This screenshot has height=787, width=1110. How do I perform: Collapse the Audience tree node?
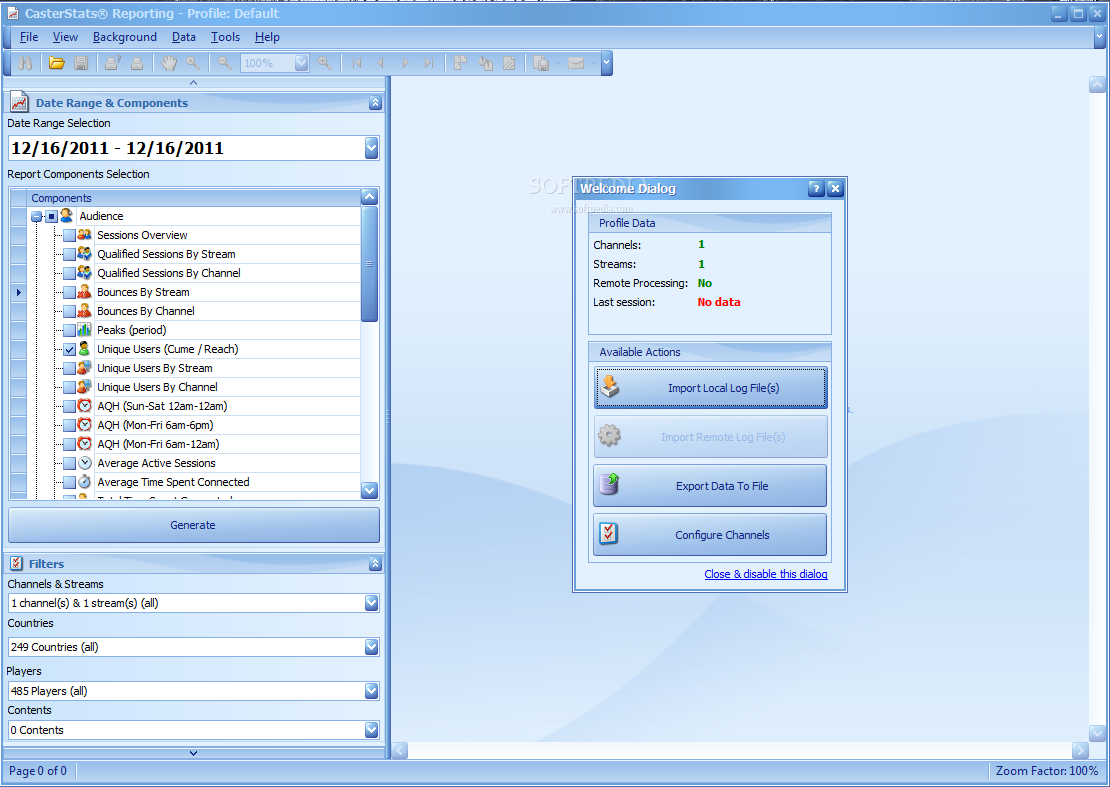click(x=37, y=217)
